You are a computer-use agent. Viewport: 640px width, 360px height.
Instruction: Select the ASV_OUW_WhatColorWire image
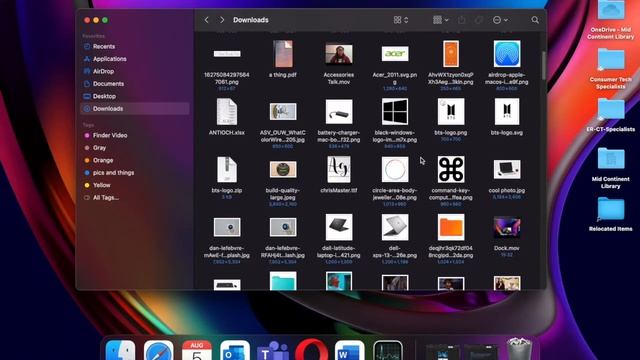(283, 111)
